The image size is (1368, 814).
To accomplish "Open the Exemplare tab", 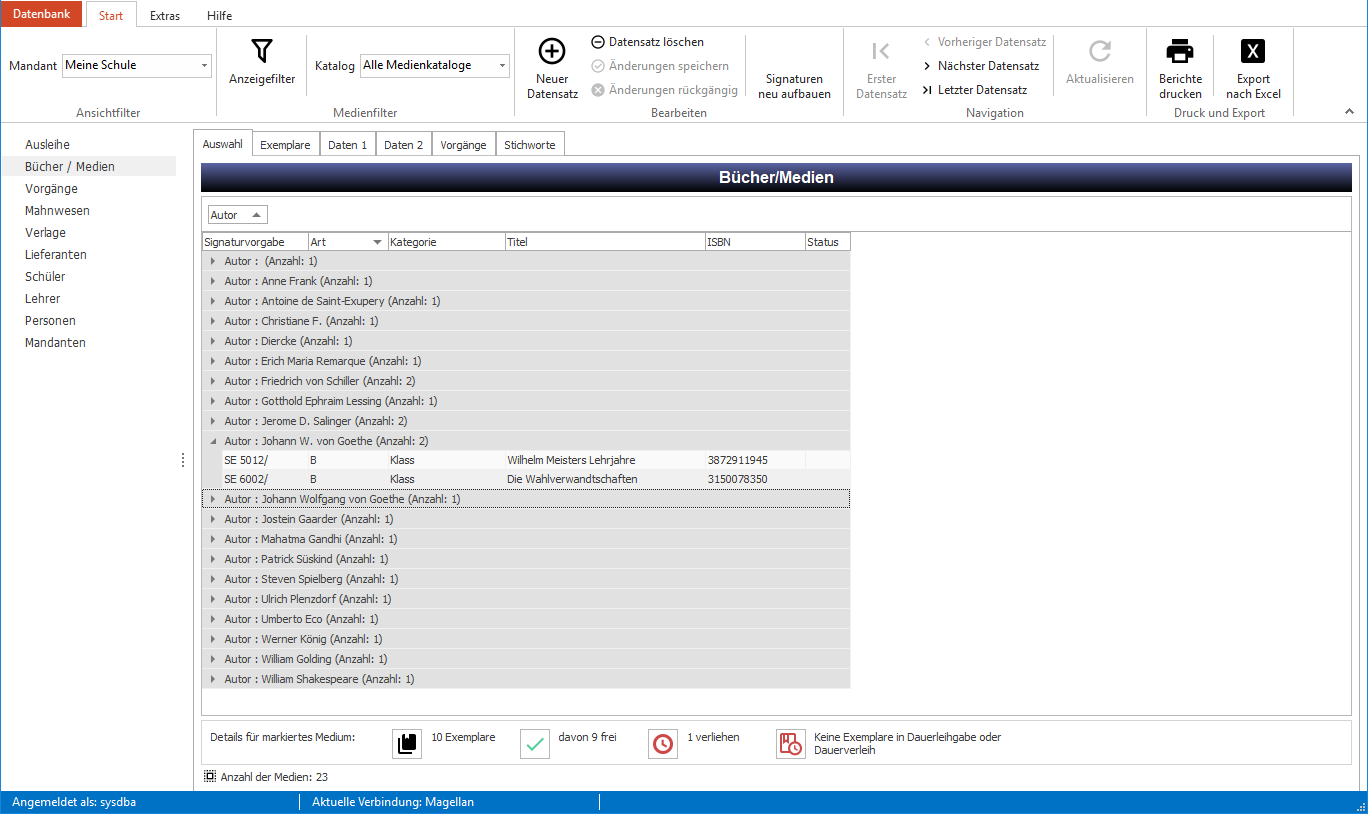I will click(285, 145).
